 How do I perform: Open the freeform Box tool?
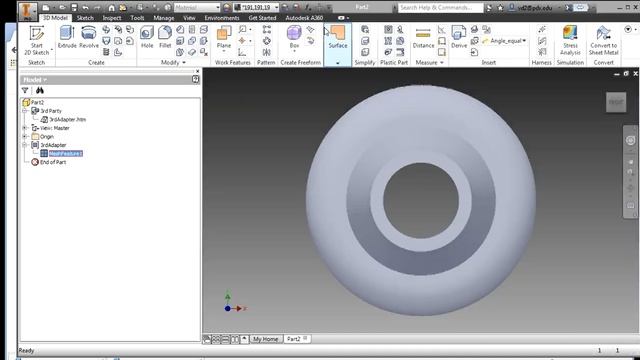[294, 38]
